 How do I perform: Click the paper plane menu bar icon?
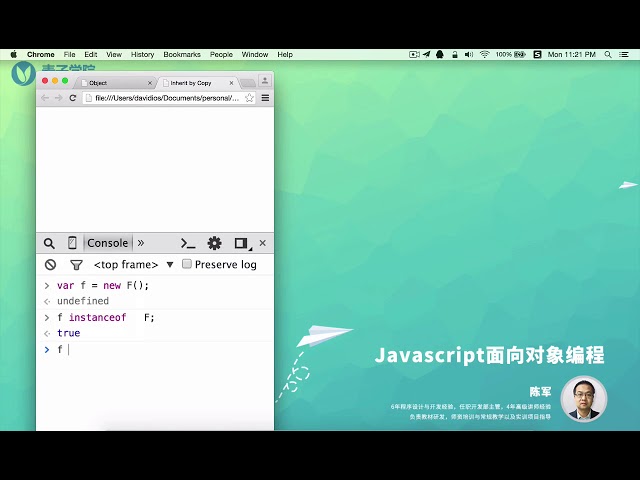pos(427,54)
